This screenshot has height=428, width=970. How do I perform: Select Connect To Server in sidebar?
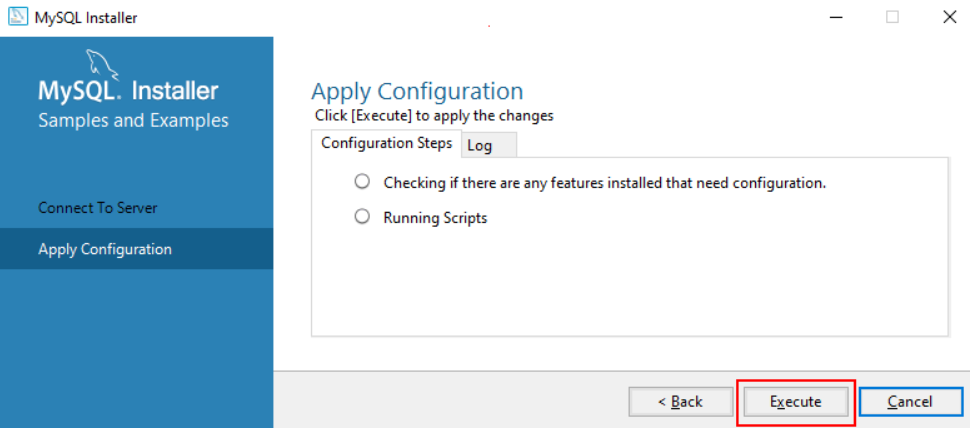98,208
